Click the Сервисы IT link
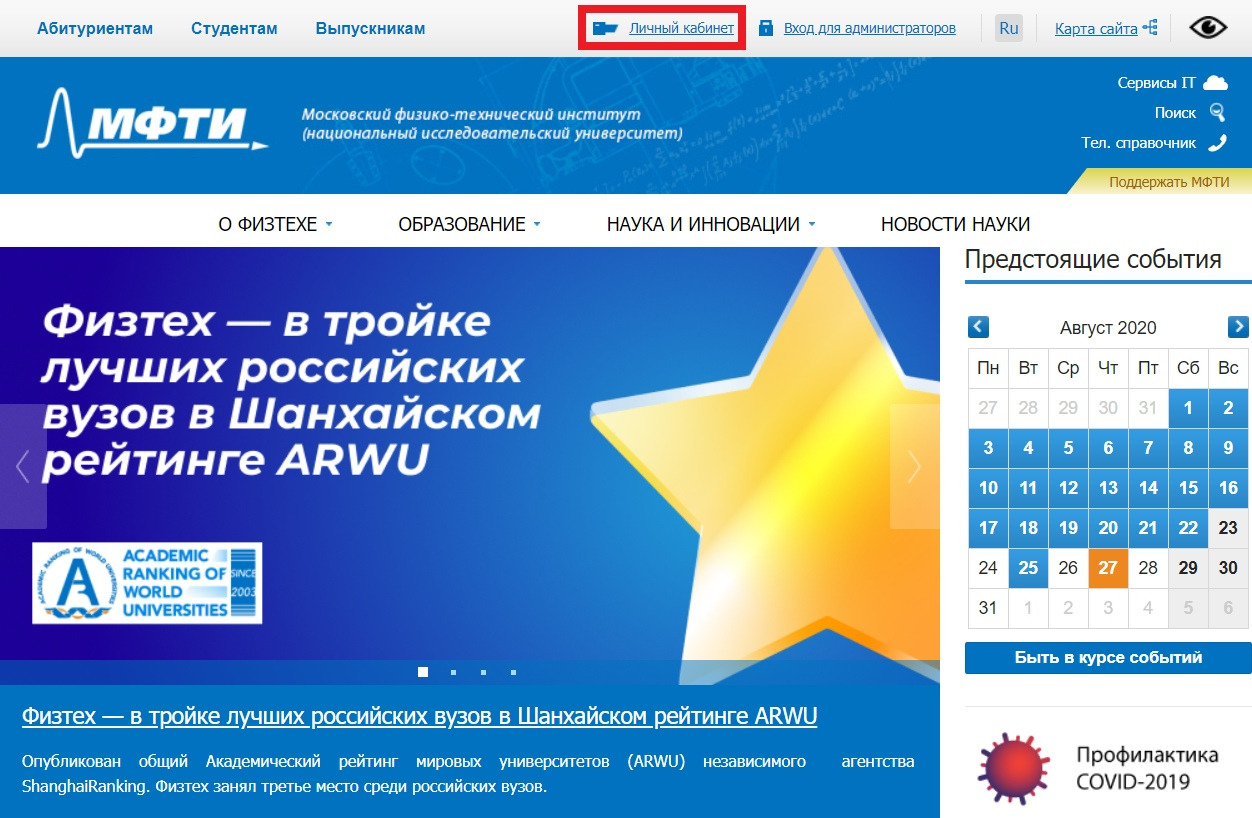Viewport: 1252px width, 818px height. point(1156,83)
